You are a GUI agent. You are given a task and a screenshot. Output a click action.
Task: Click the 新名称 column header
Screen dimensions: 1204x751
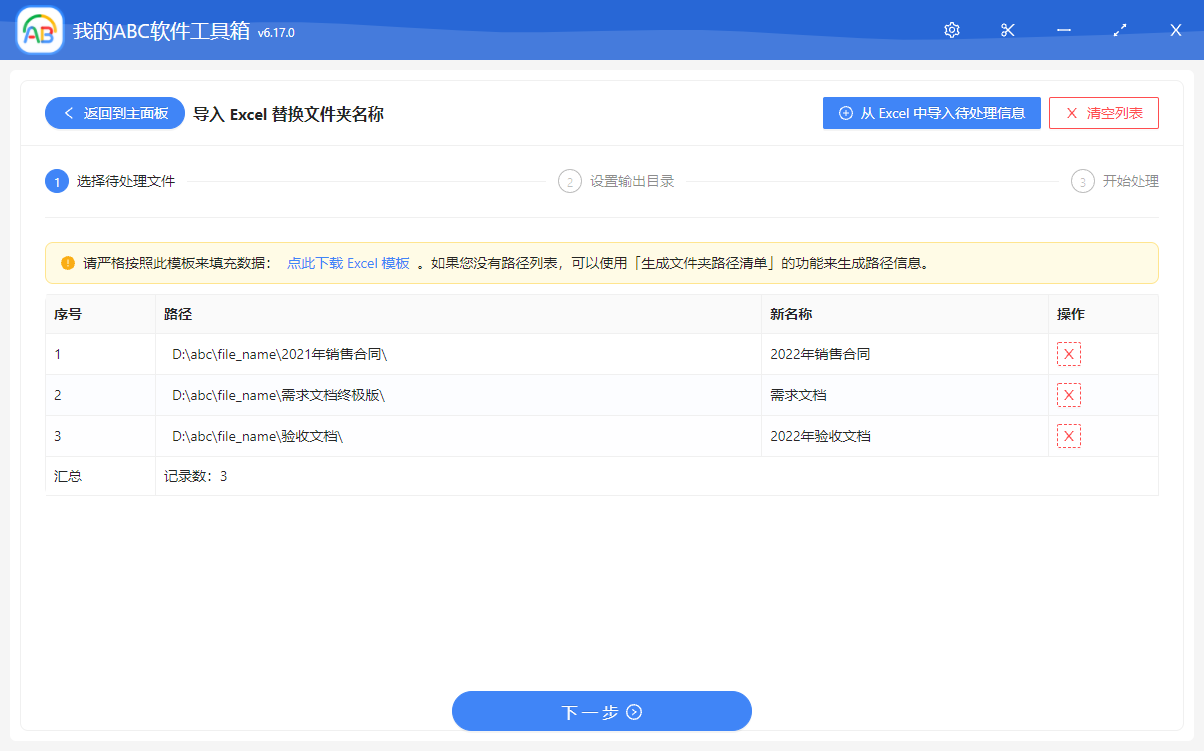(791, 314)
